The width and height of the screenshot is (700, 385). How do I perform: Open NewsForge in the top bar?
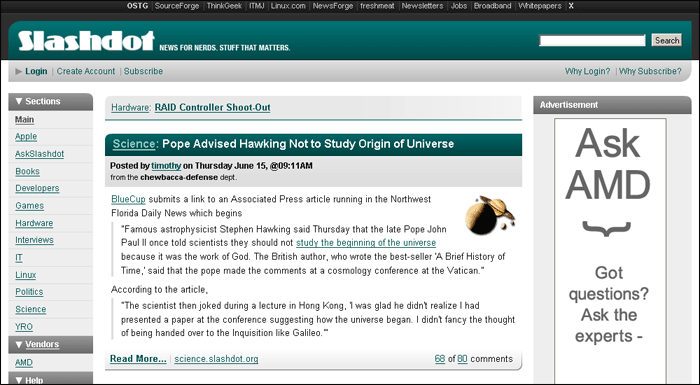point(333,6)
